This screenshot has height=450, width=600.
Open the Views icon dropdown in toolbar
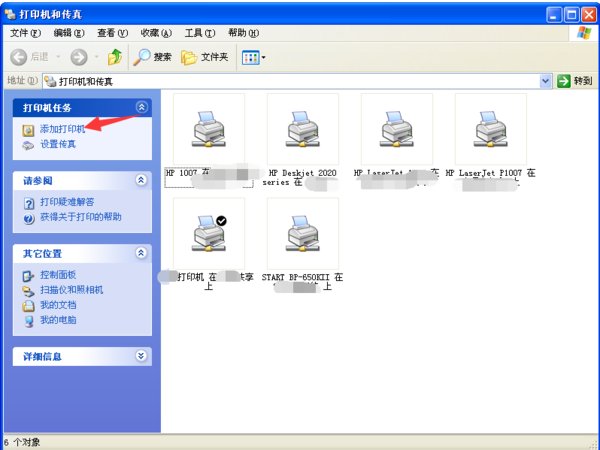pyautogui.click(x=253, y=58)
